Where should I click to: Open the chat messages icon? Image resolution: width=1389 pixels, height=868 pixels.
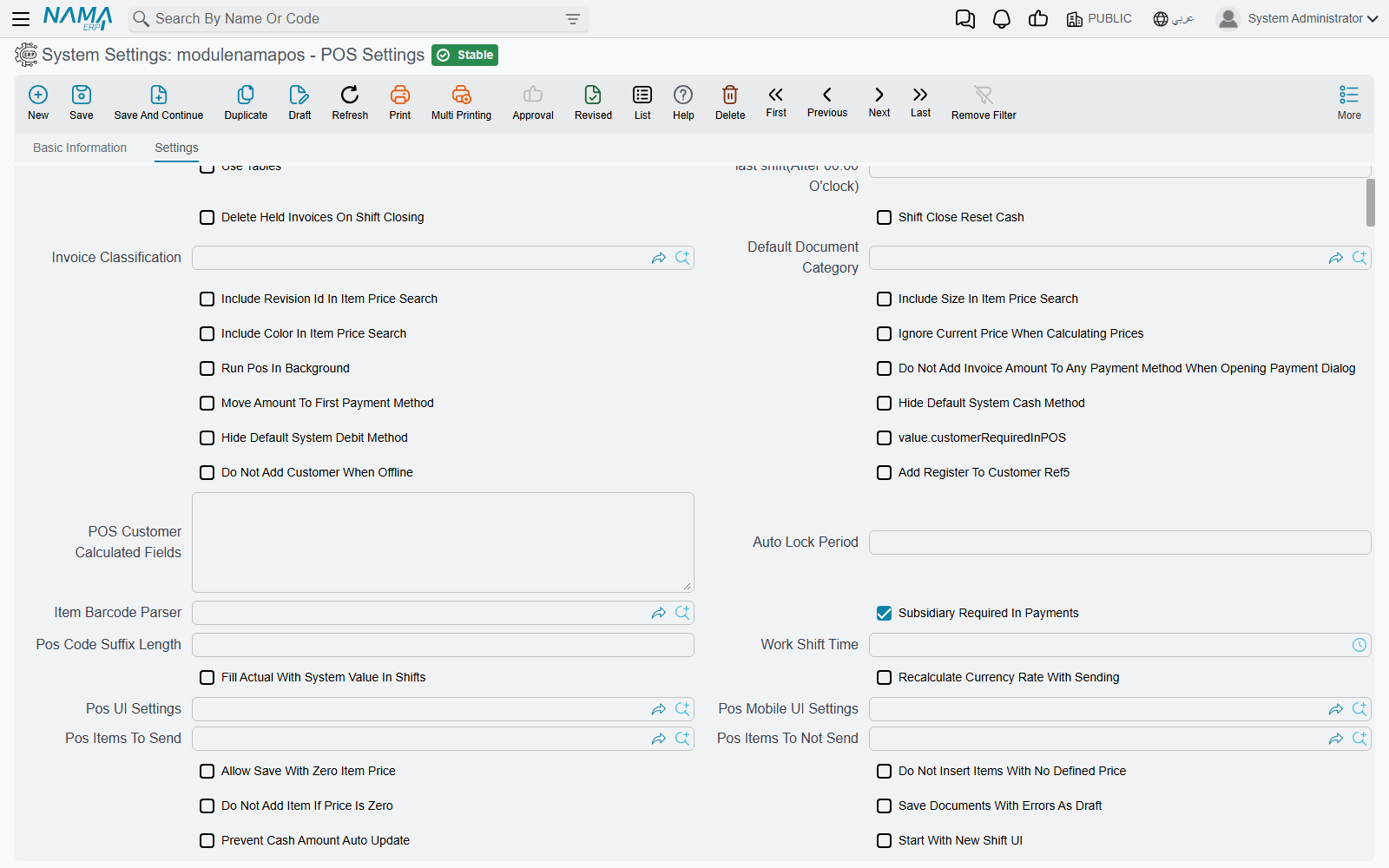pos(964,18)
